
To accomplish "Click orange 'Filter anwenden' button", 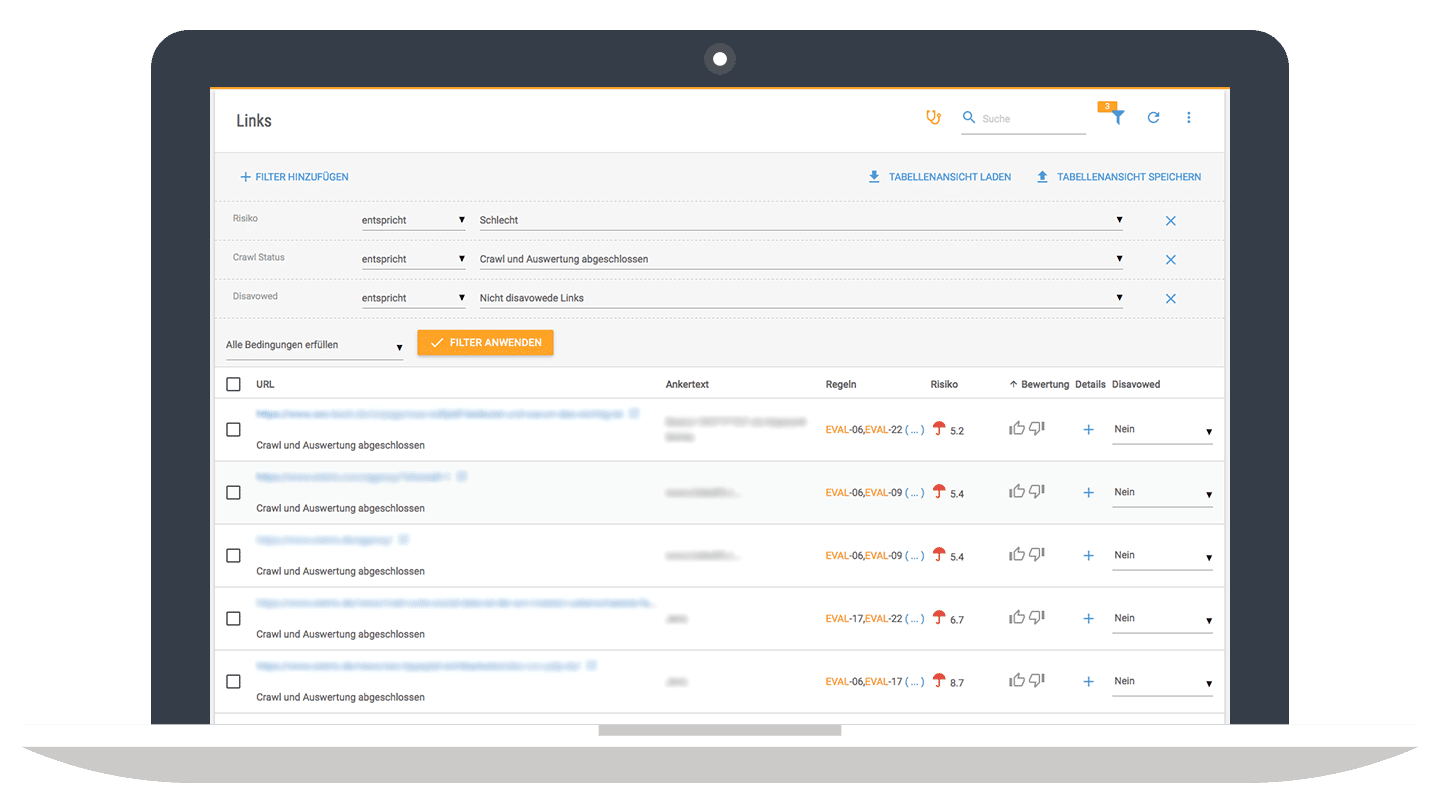I will [x=485, y=343].
